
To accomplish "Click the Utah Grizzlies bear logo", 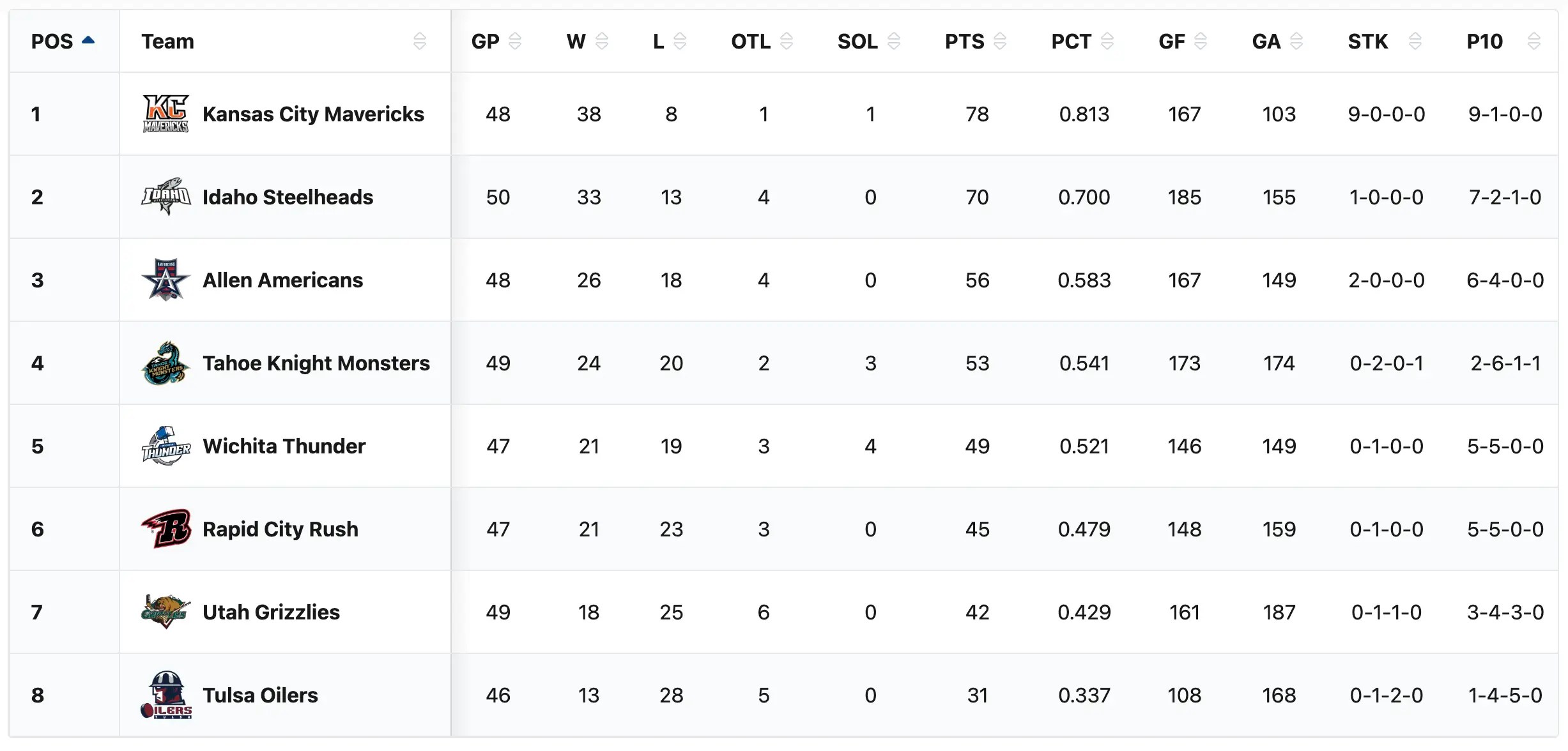I will tap(165, 612).
